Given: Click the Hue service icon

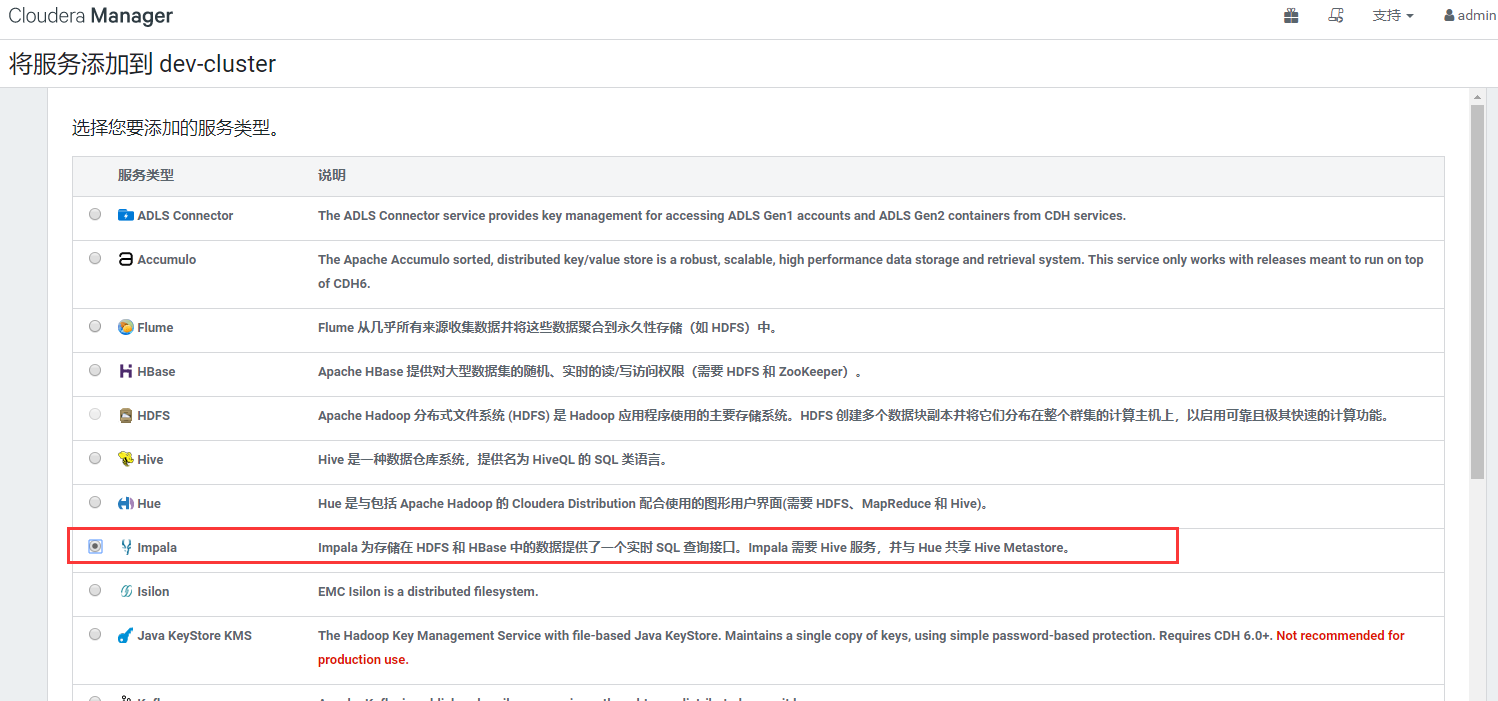Looking at the screenshot, I should click(x=125, y=503).
